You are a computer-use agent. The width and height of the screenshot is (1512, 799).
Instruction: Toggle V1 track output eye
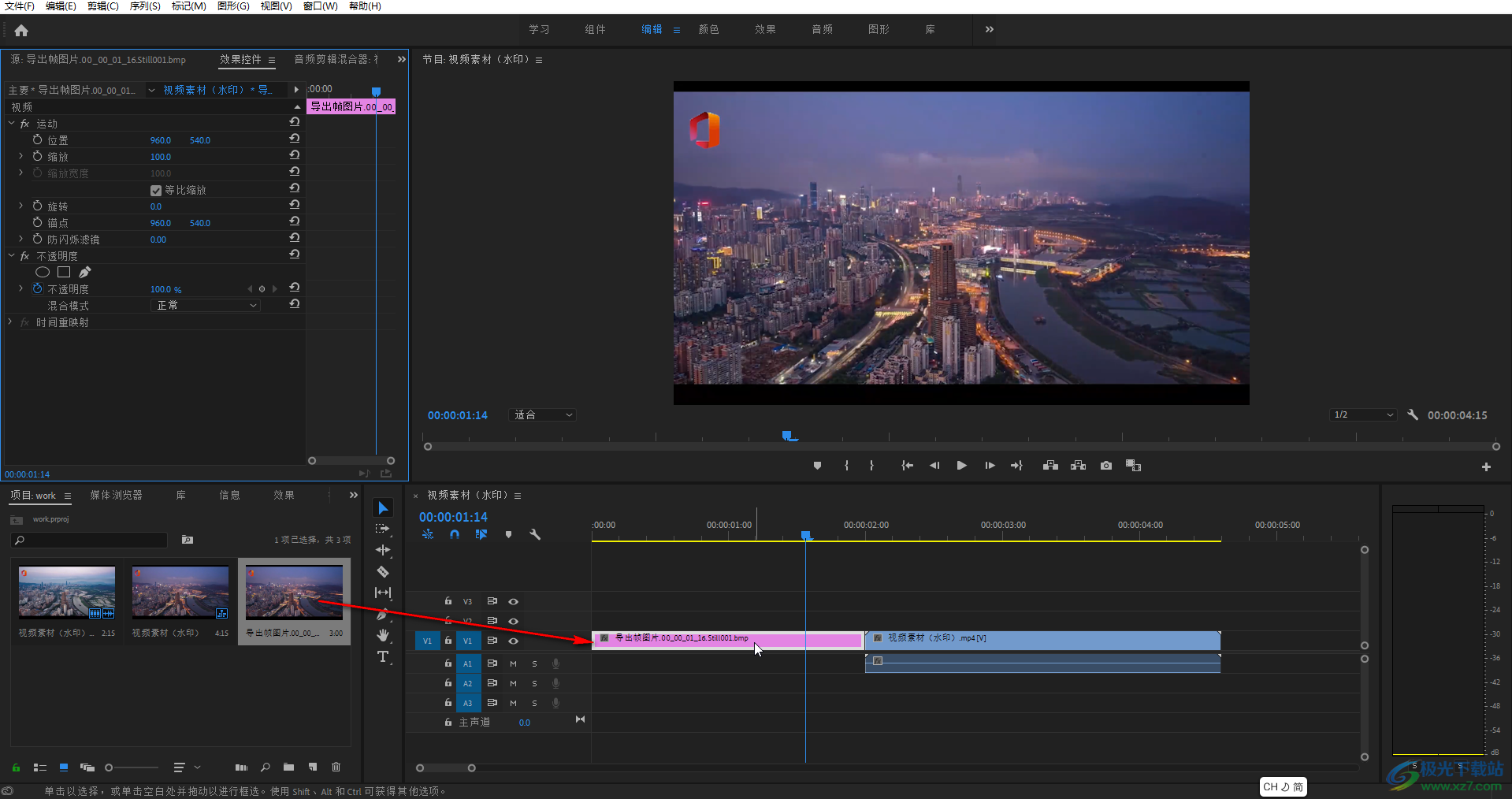coord(513,641)
